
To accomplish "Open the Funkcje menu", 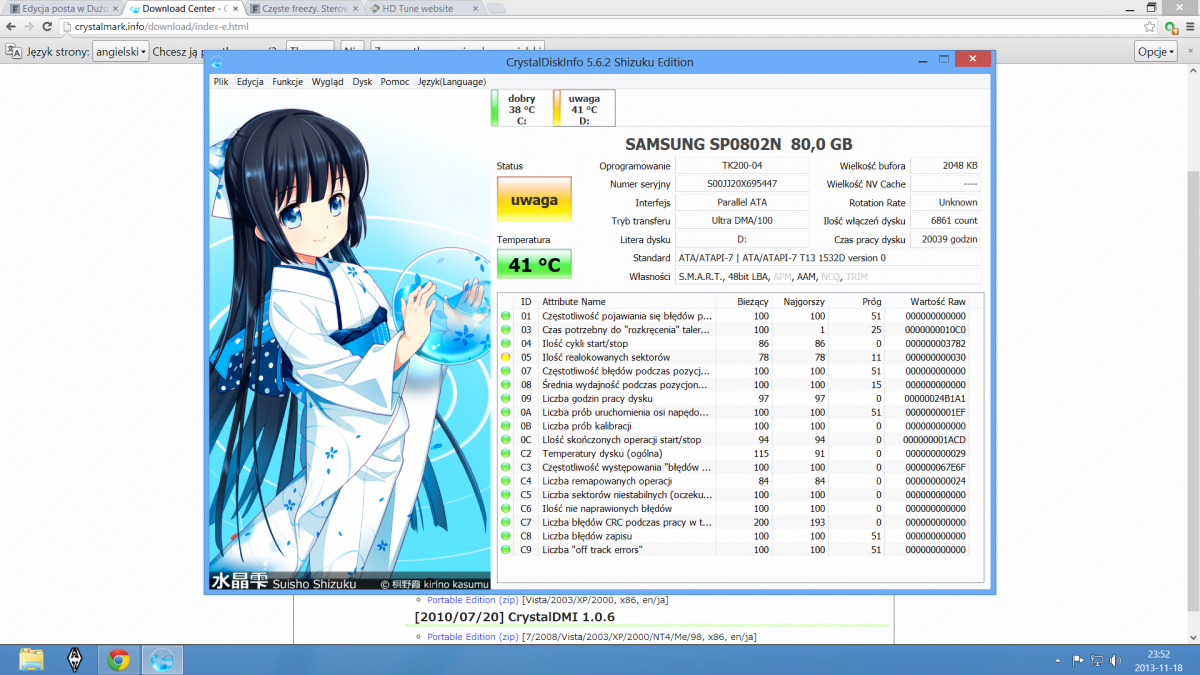I will [288, 82].
